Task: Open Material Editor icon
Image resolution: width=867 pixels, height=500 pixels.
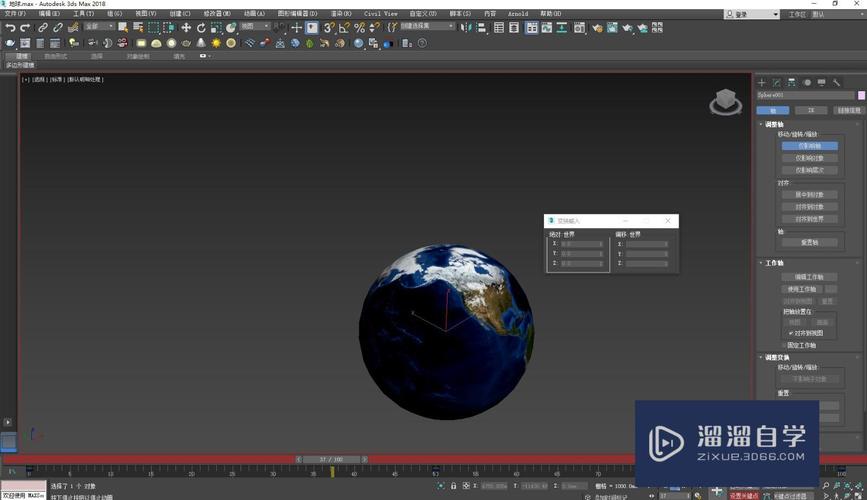Action: pyautogui.click(x=579, y=27)
